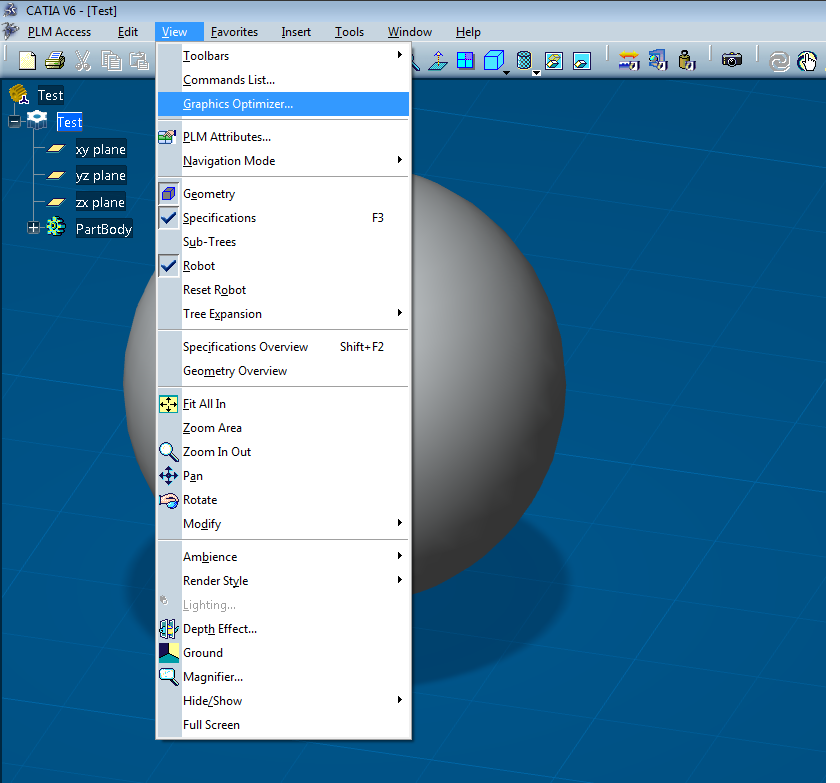Click the Zoom In Out magnifier icon

coord(169,452)
